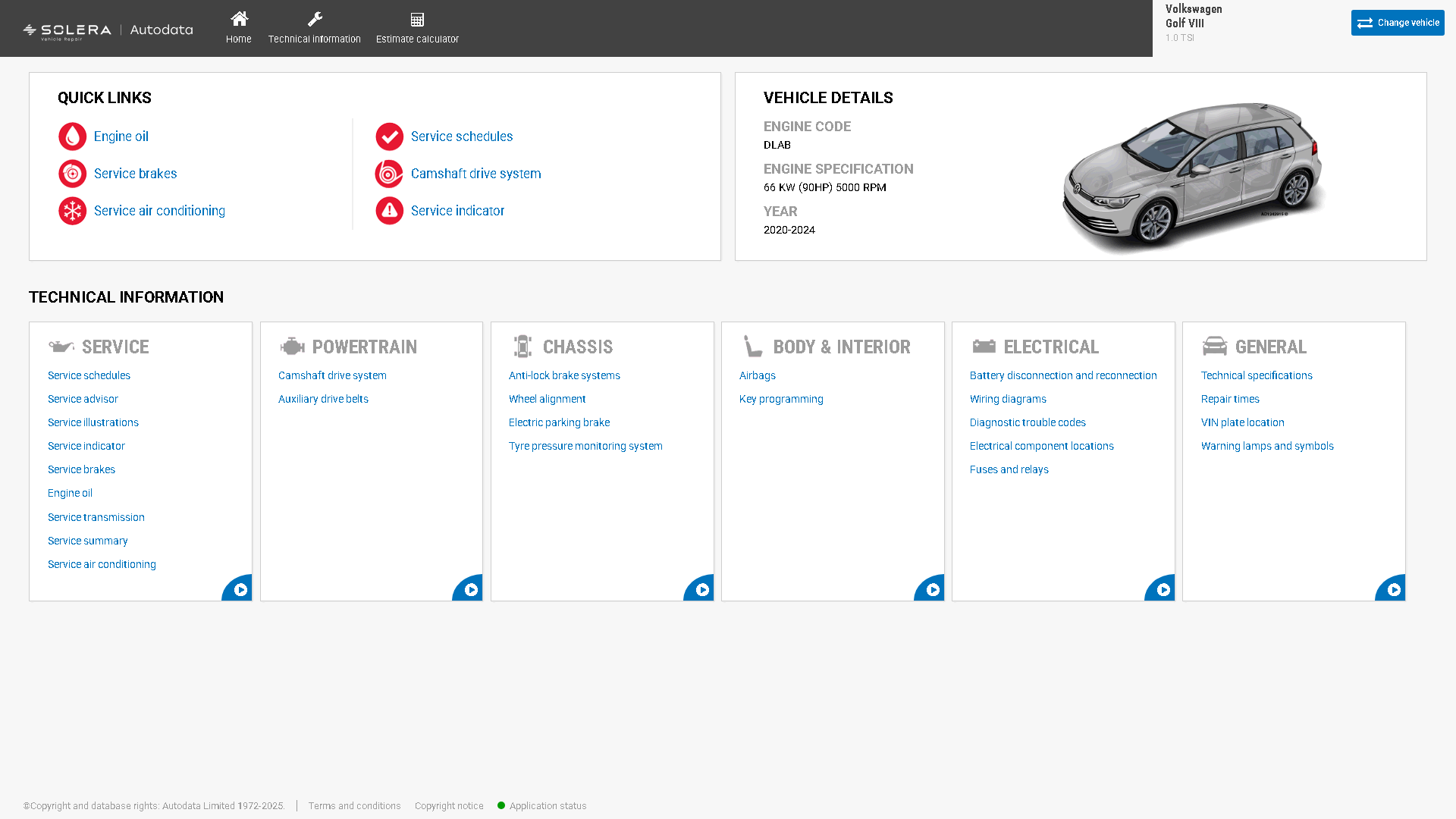Click the Service brakes disc icon

tap(73, 174)
